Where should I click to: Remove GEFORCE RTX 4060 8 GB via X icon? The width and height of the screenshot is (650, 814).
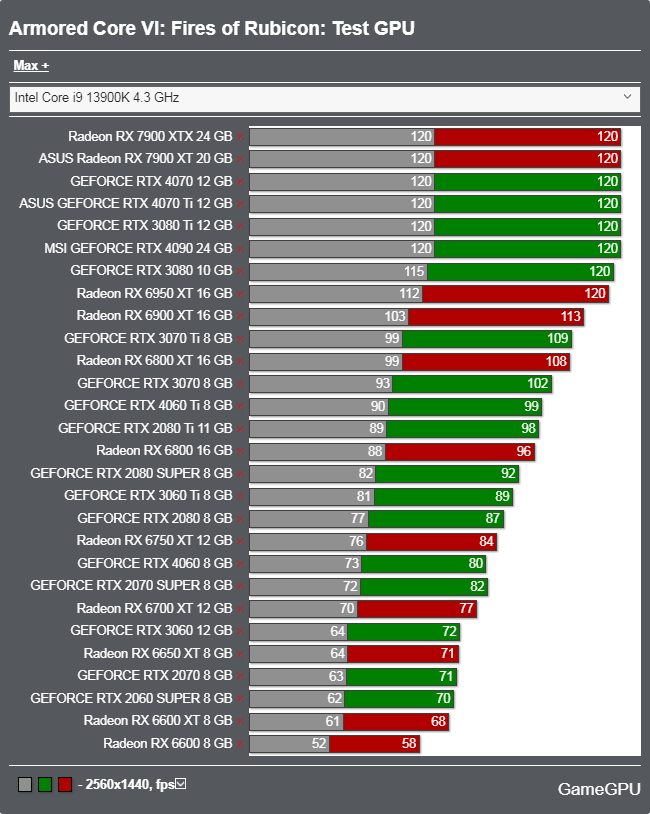[x=240, y=565]
